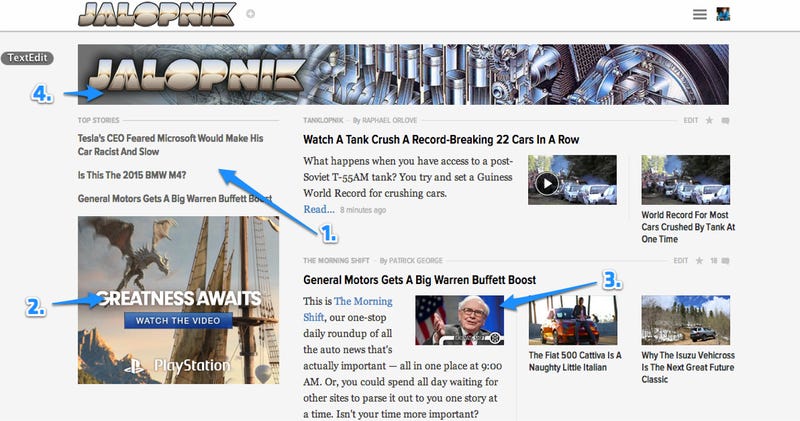
Task: Open the Read... link under the tank story
Action: (319, 209)
